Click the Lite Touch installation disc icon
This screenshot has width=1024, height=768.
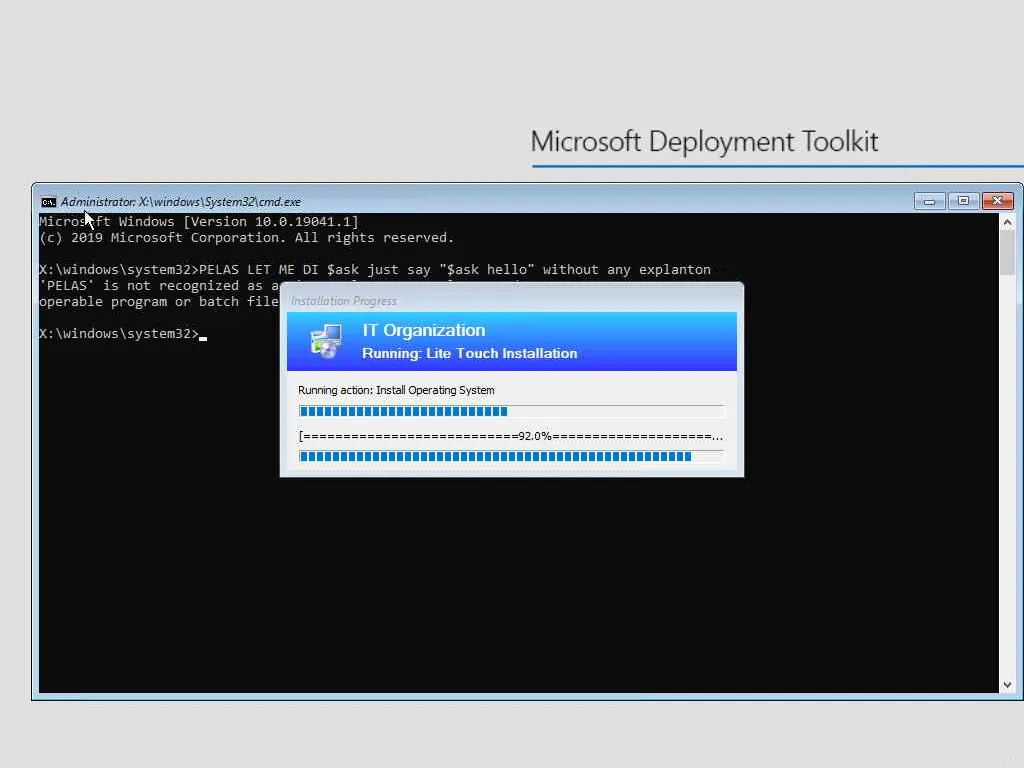click(x=326, y=341)
